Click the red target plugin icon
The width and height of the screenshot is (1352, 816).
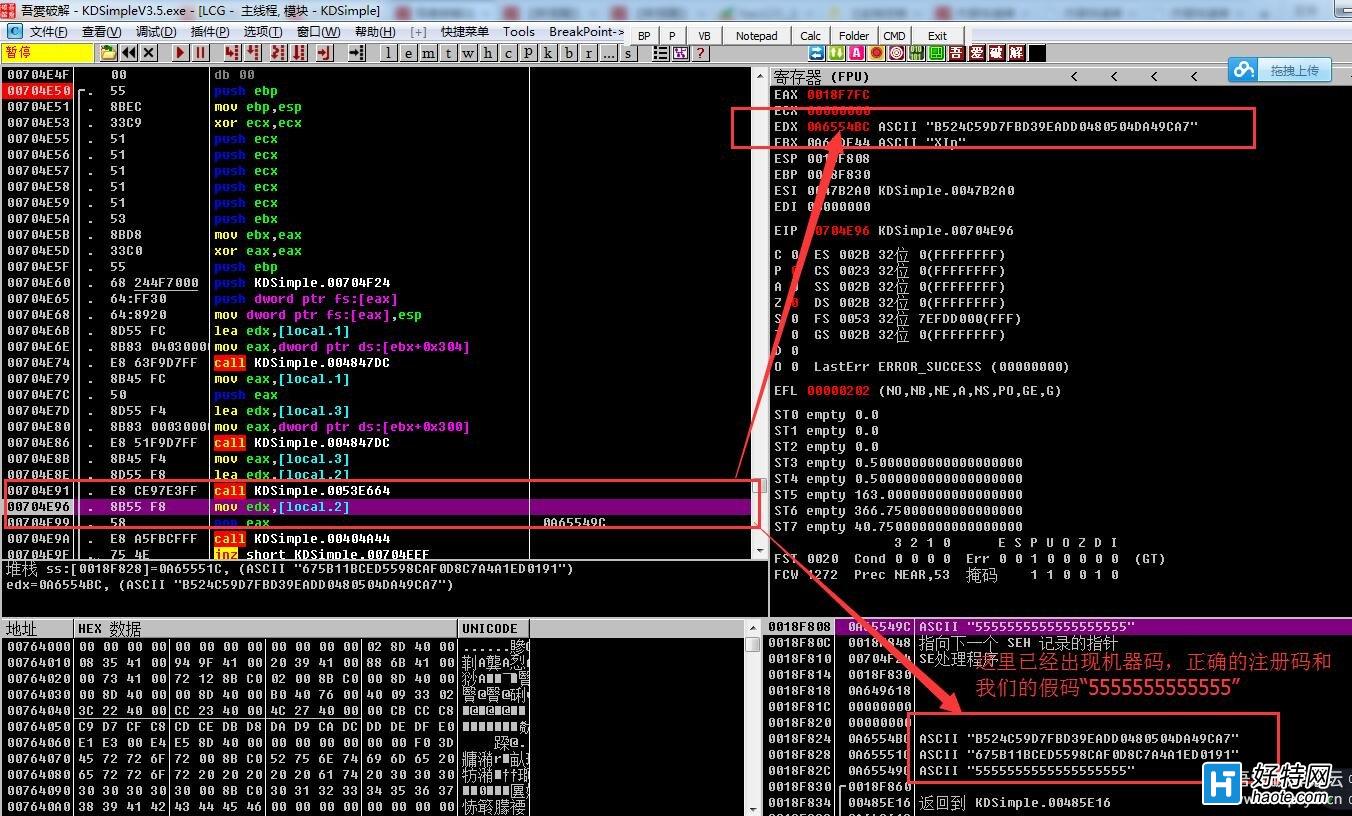pos(897,53)
